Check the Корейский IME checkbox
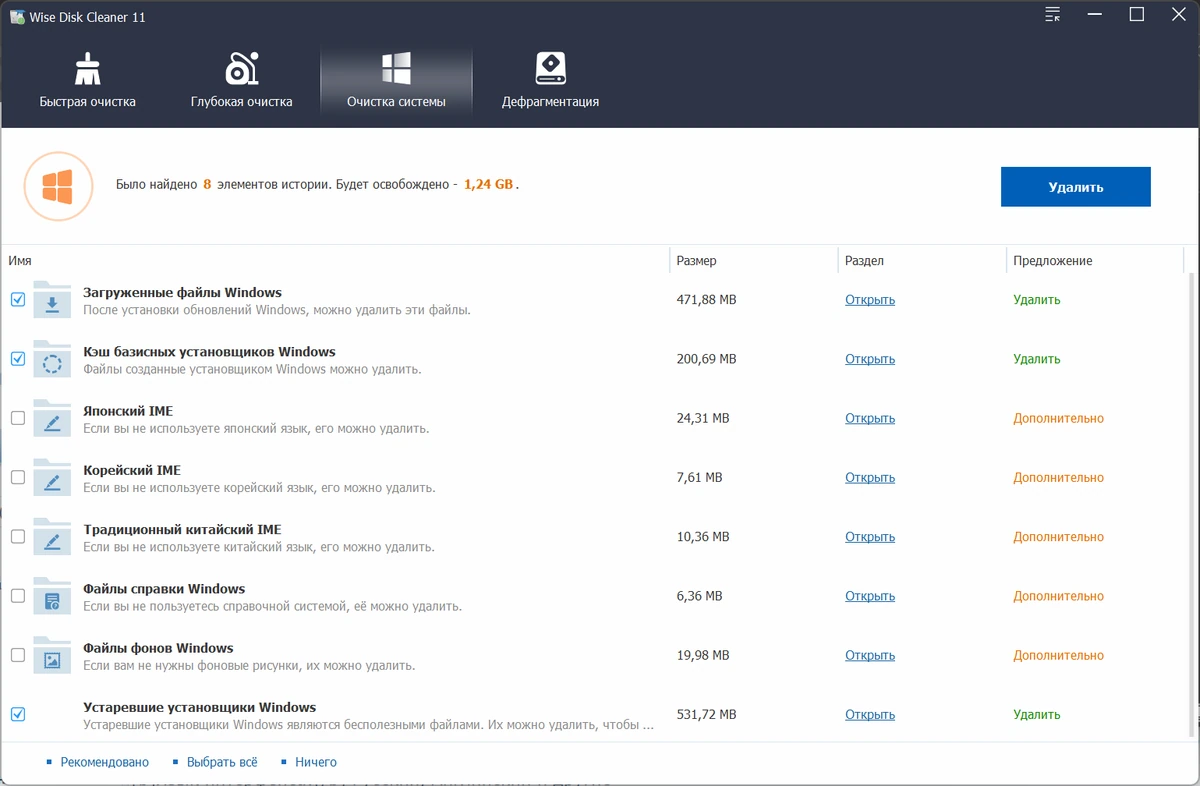The image size is (1200, 786). [18, 477]
